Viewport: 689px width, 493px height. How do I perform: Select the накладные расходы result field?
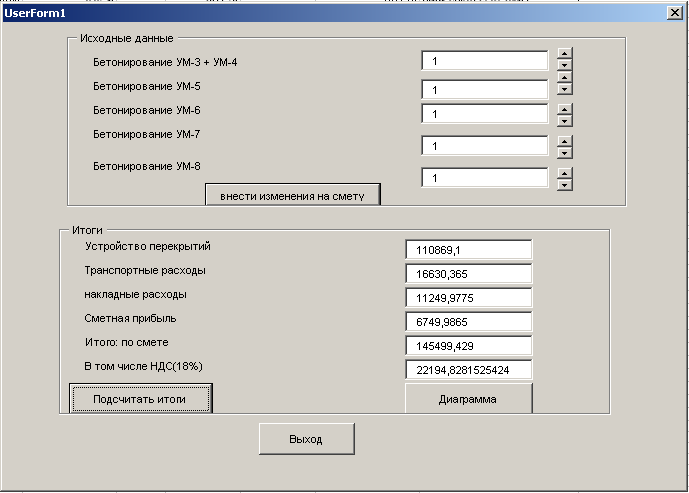coord(468,298)
